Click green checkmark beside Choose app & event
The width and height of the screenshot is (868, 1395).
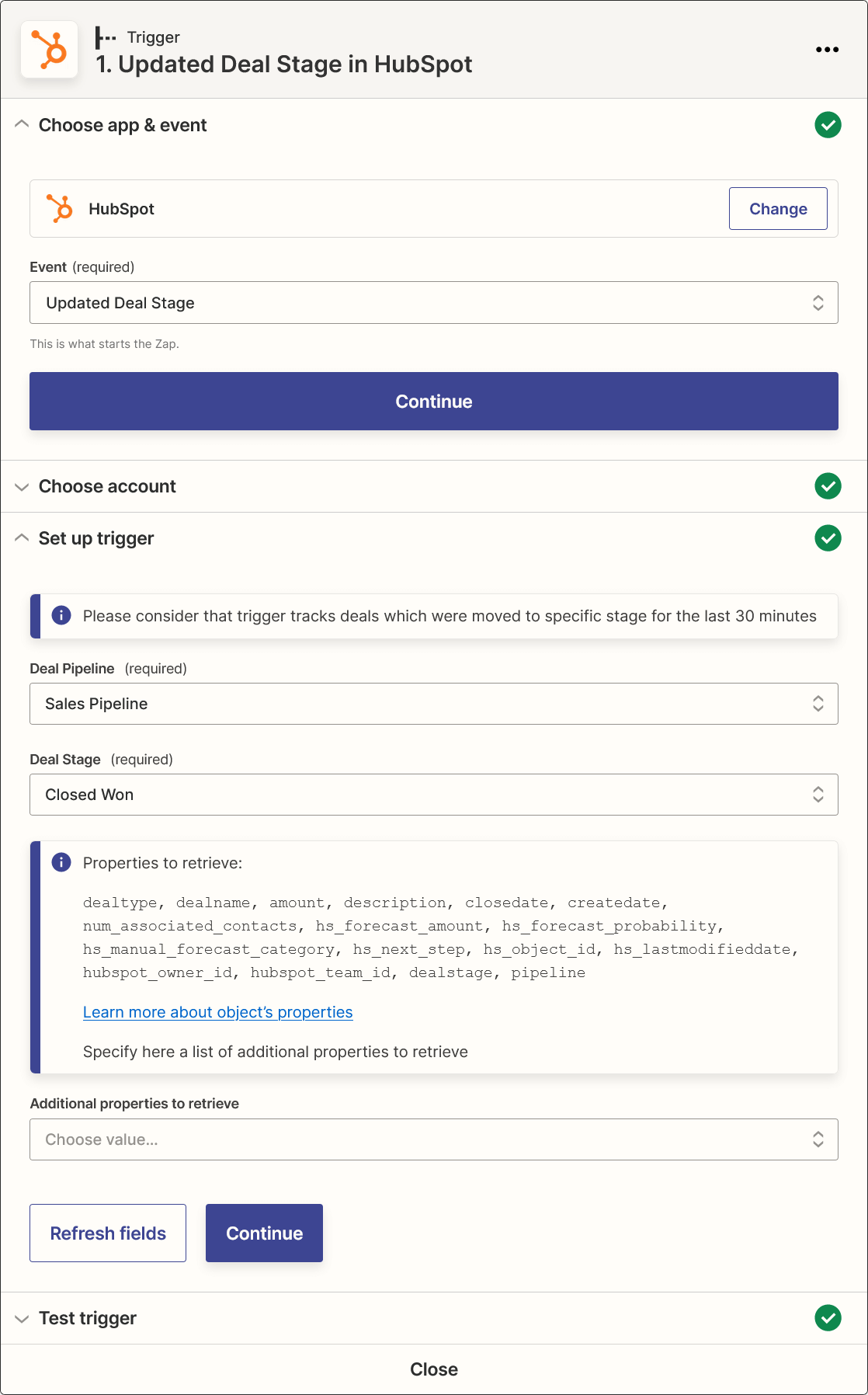click(x=828, y=125)
